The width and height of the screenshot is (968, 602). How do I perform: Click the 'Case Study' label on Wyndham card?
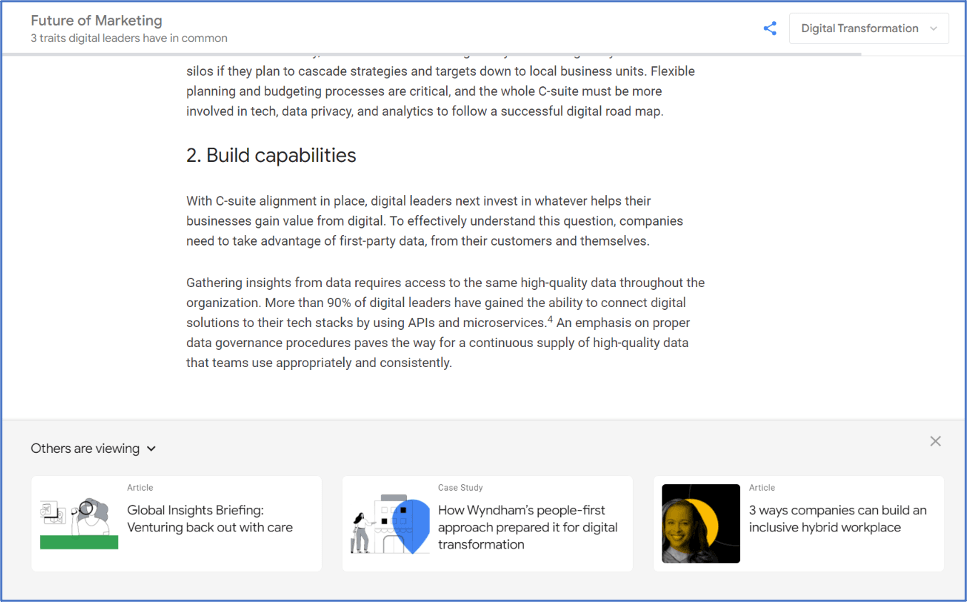pos(460,488)
